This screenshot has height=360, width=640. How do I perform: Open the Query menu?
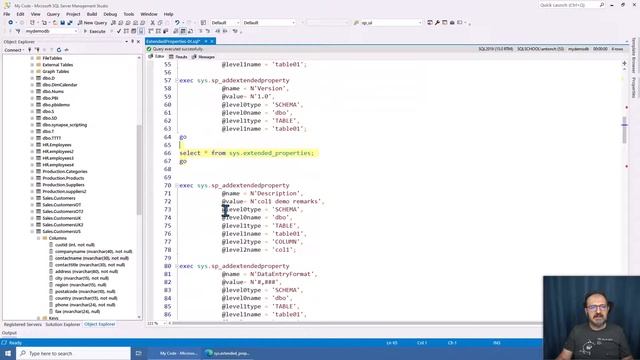point(53,14)
